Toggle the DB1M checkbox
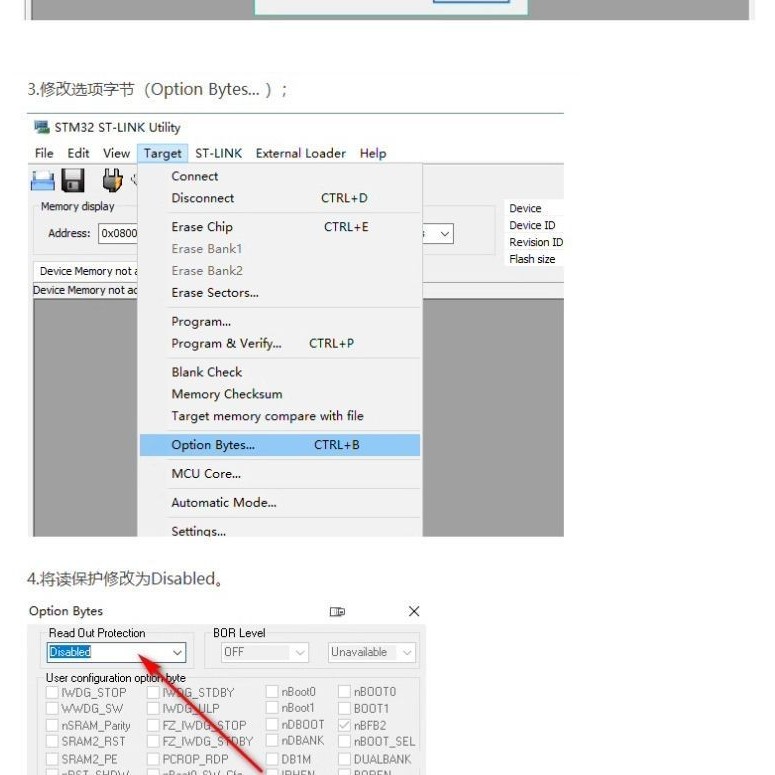Viewport: 775px width, 775px height. tap(272, 759)
